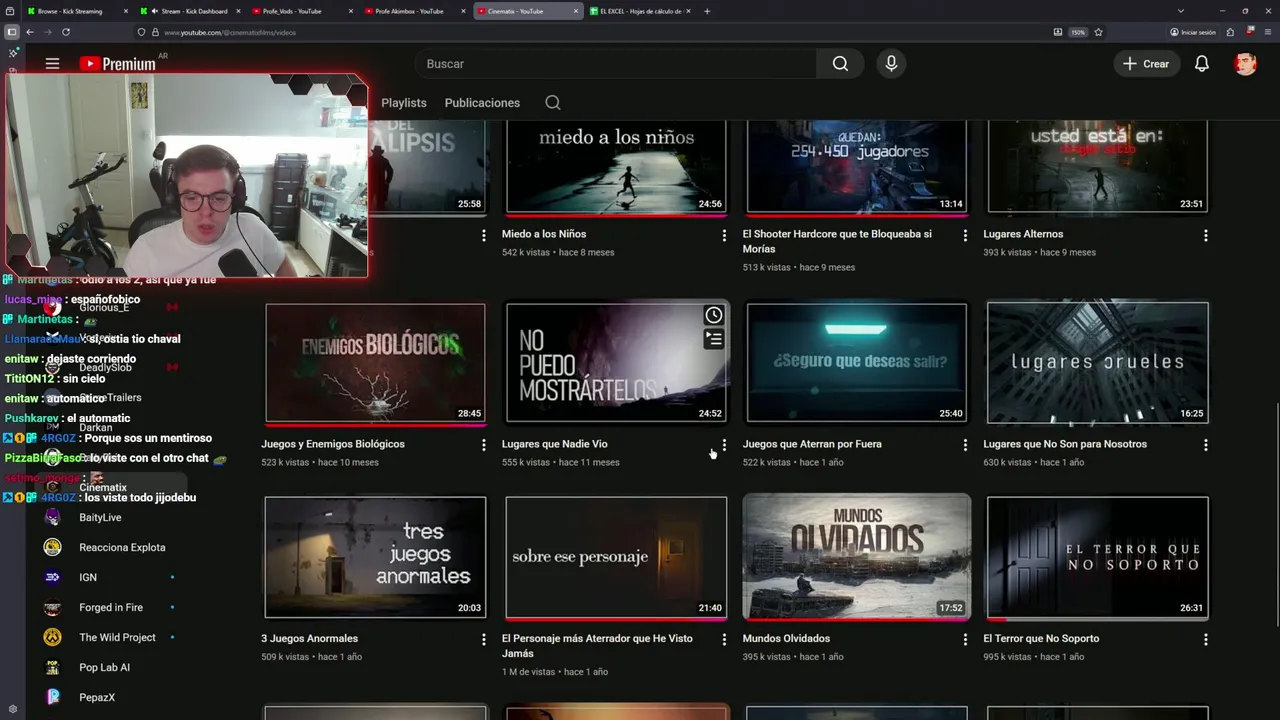The width and height of the screenshot is (1280, 720).
Task: Open options menu for Lugares Alternos
Action: (1206, 235)
